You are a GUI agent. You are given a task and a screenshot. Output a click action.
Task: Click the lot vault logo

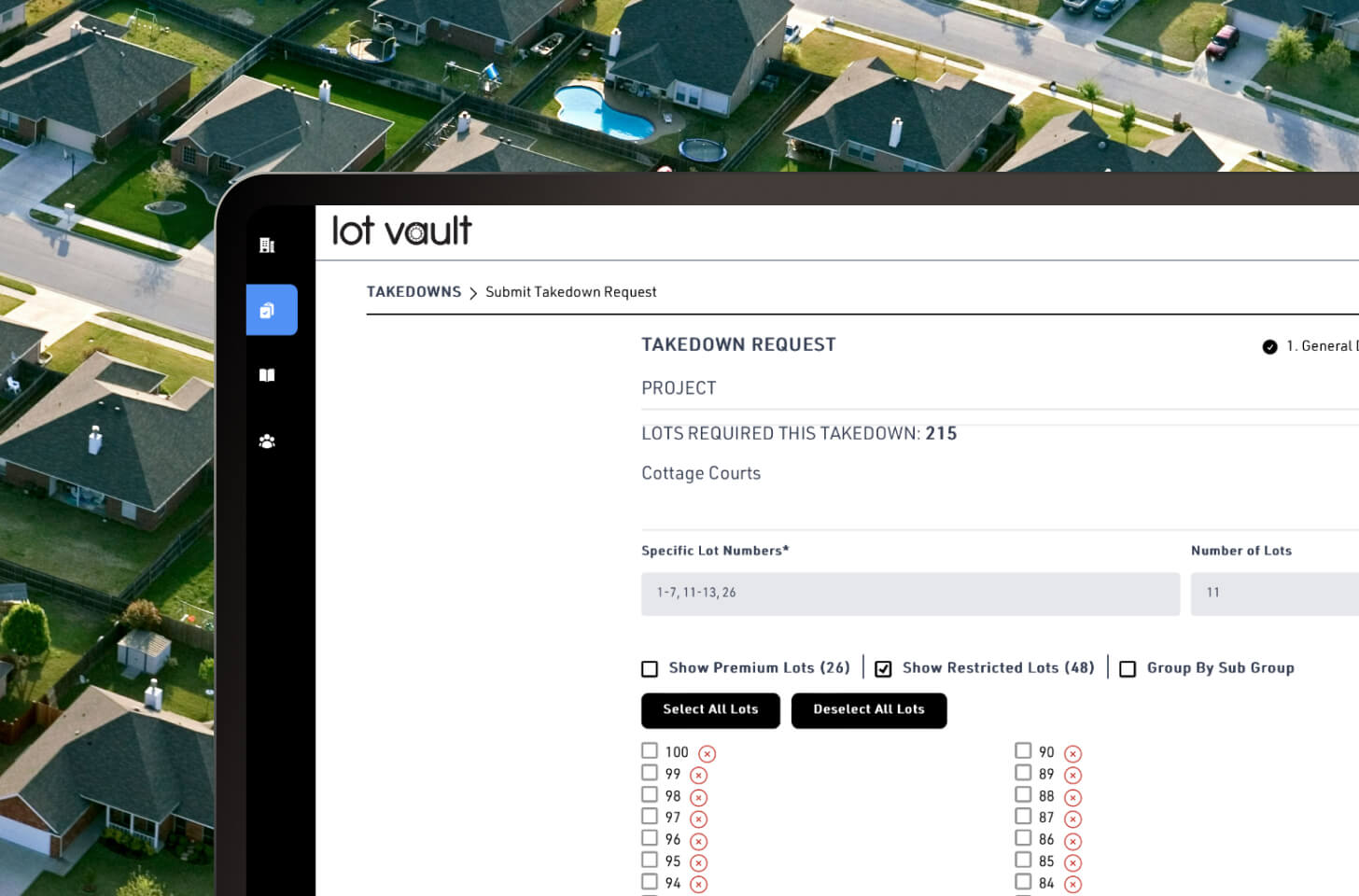[402, 231]
